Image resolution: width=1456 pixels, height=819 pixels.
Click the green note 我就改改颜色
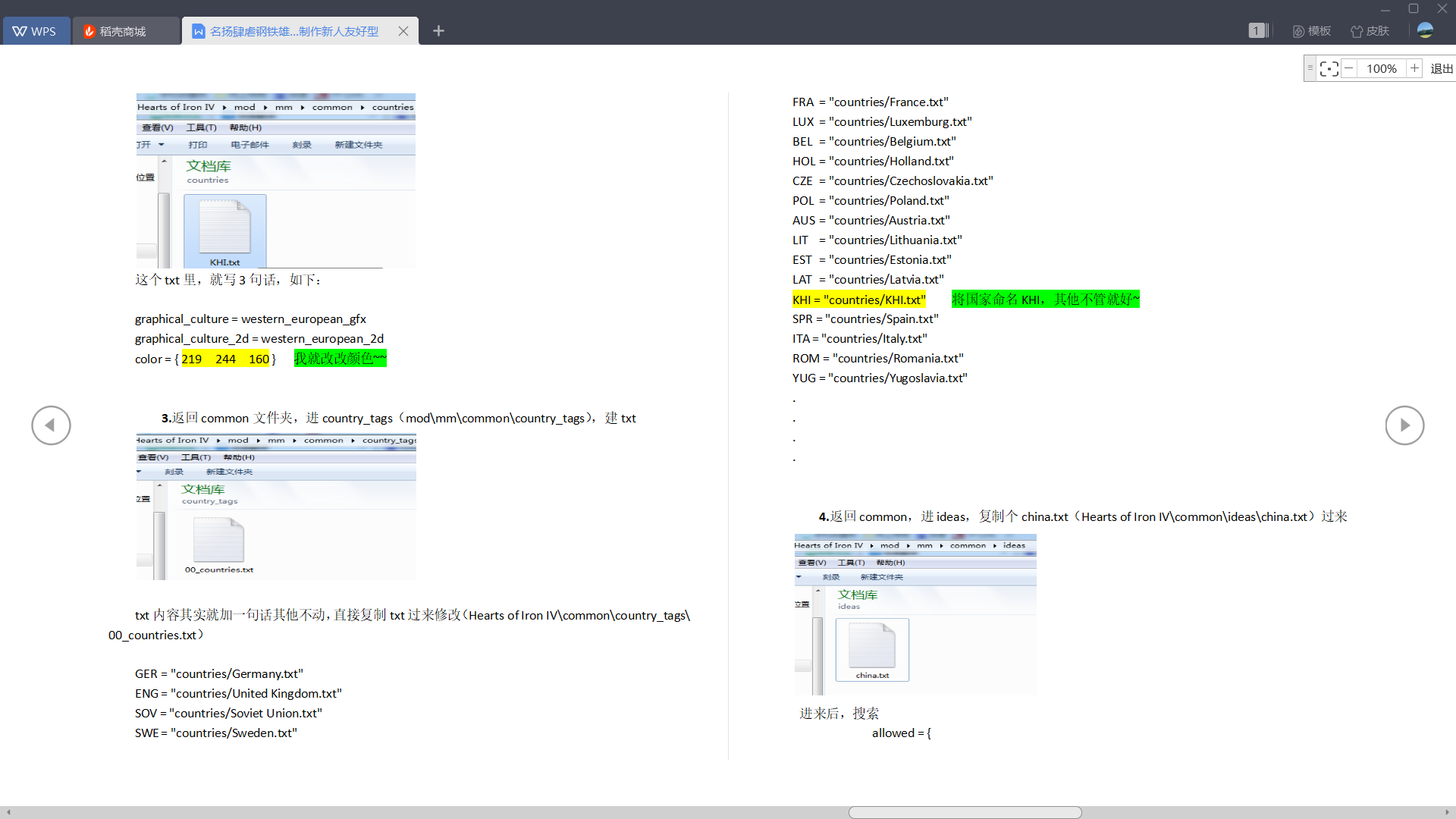(x=340, y=358)
